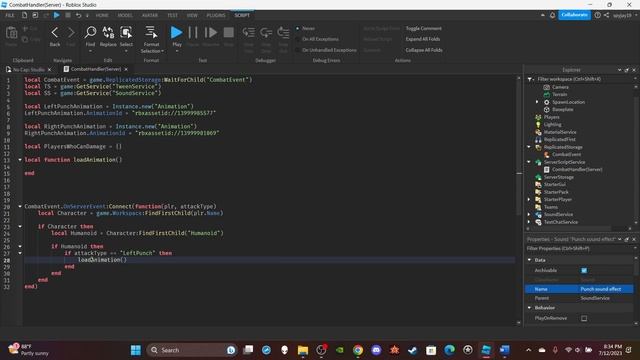Open the Format Selection dropdown arrow
Image resolution: width=640 pixels, height=360 pixels.
click(x=162, y=51)
